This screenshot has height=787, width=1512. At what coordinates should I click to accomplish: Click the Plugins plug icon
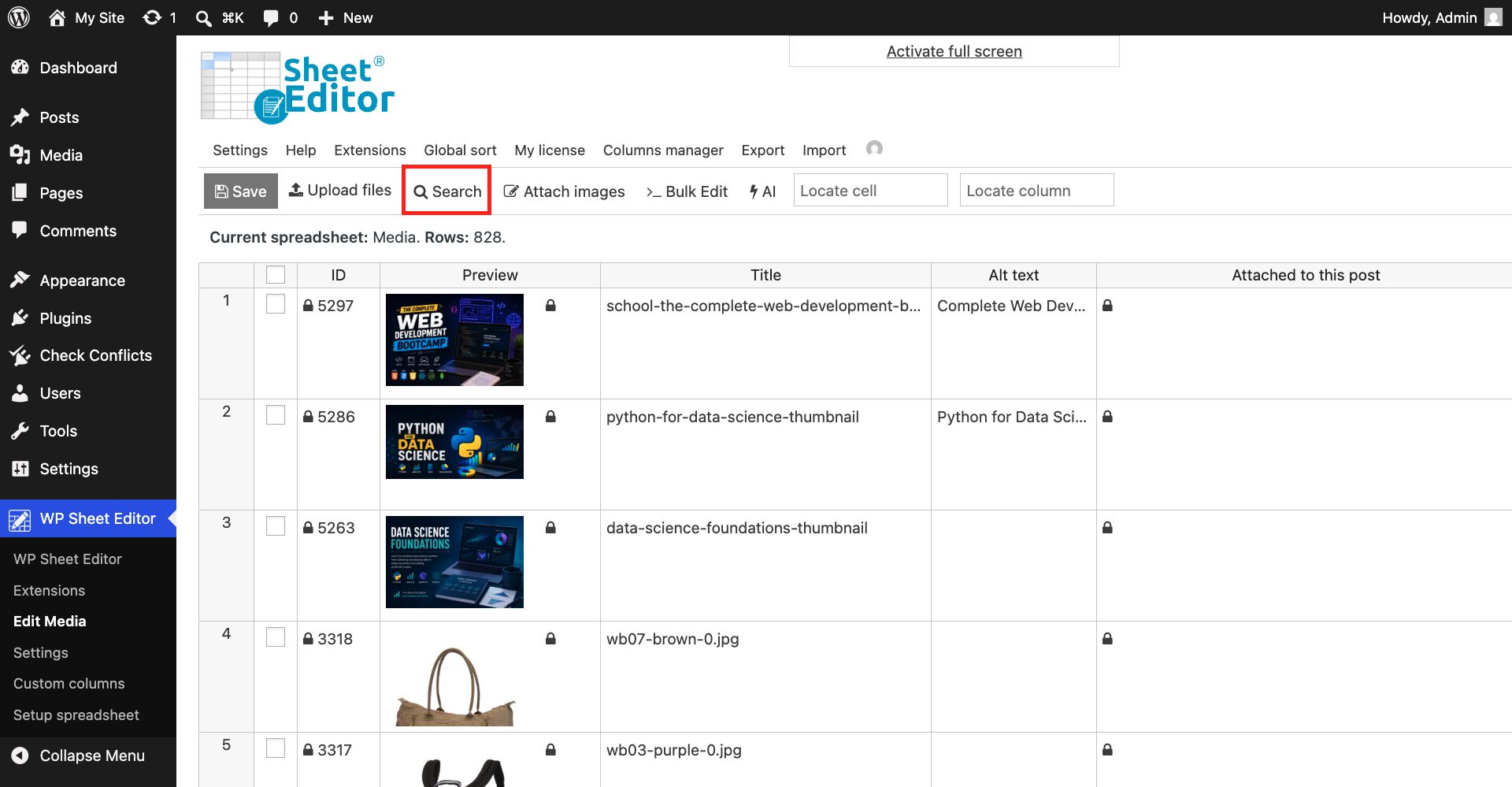point(20,318)
